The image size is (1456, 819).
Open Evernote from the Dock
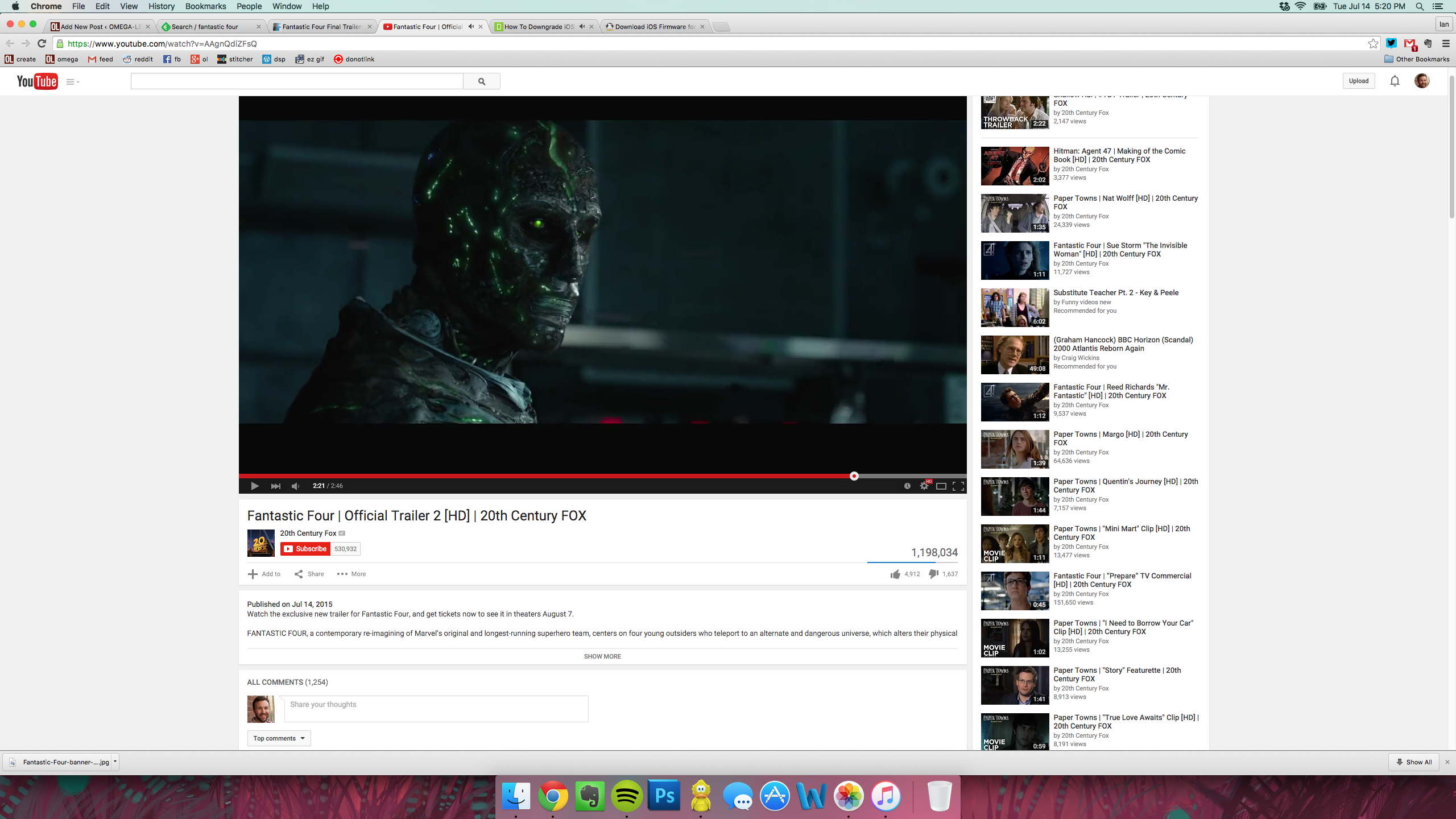coord(590,796)
